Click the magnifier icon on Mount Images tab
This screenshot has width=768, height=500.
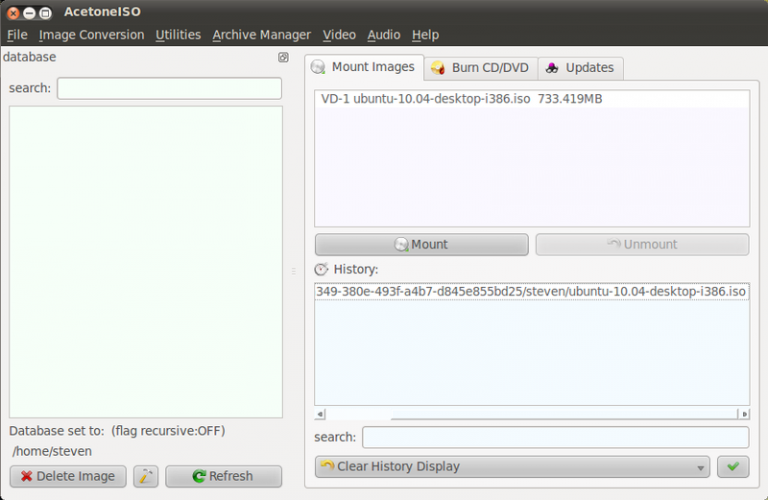(319, 68)
